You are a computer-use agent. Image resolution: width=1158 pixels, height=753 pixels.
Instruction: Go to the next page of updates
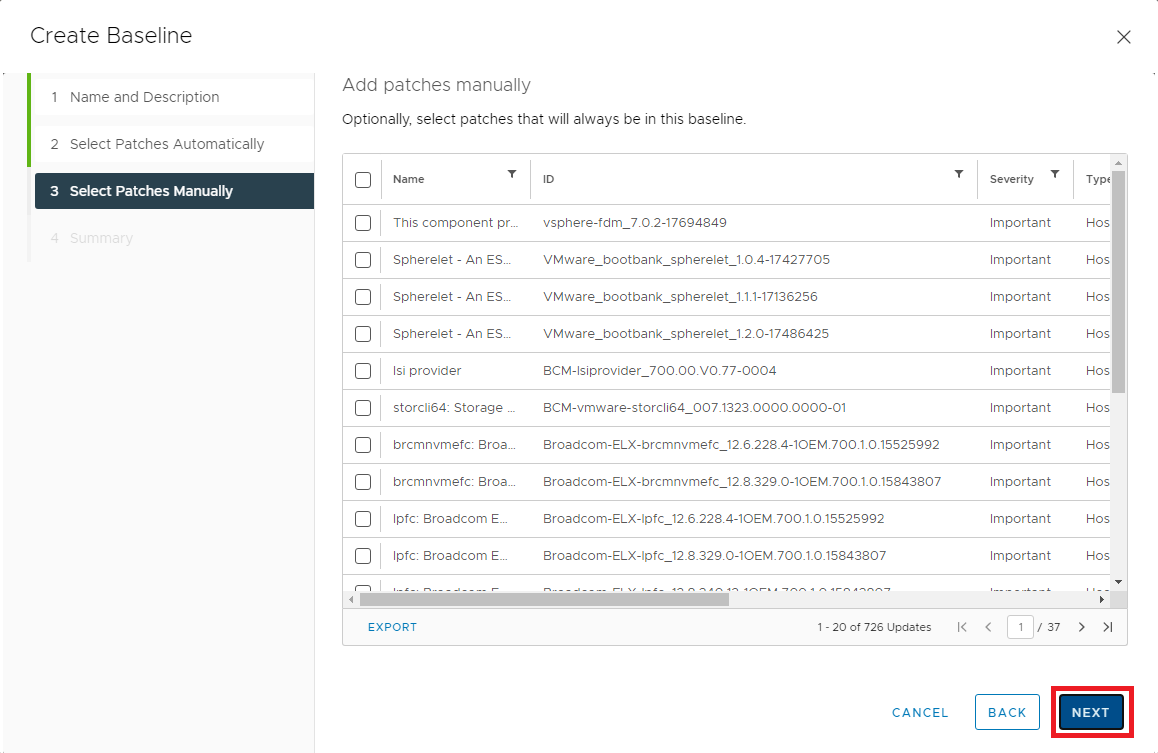coord(1081,627)
